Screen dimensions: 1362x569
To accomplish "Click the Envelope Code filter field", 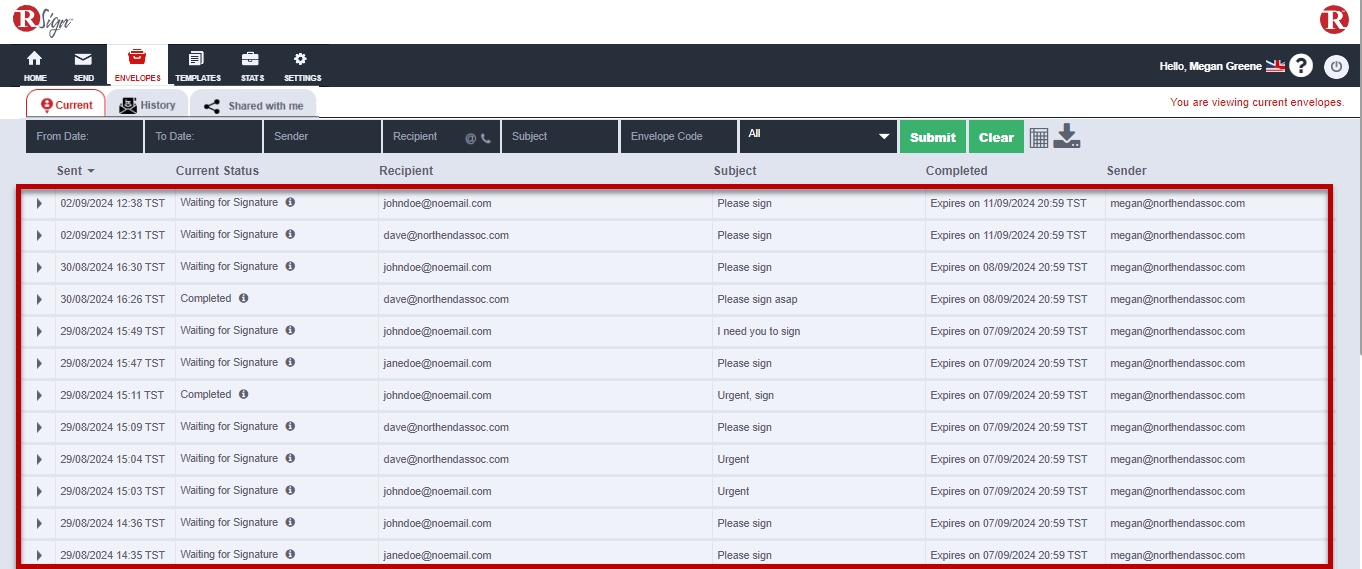I will tap(678, 136).
